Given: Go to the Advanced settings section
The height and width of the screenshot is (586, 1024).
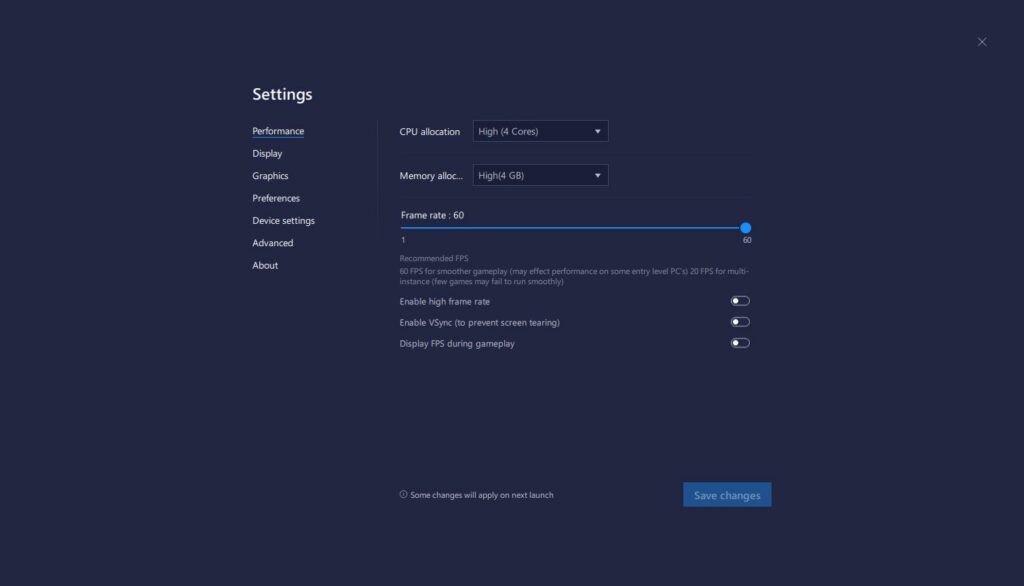Looking at the screenshot, I should (x=272, y=243).
